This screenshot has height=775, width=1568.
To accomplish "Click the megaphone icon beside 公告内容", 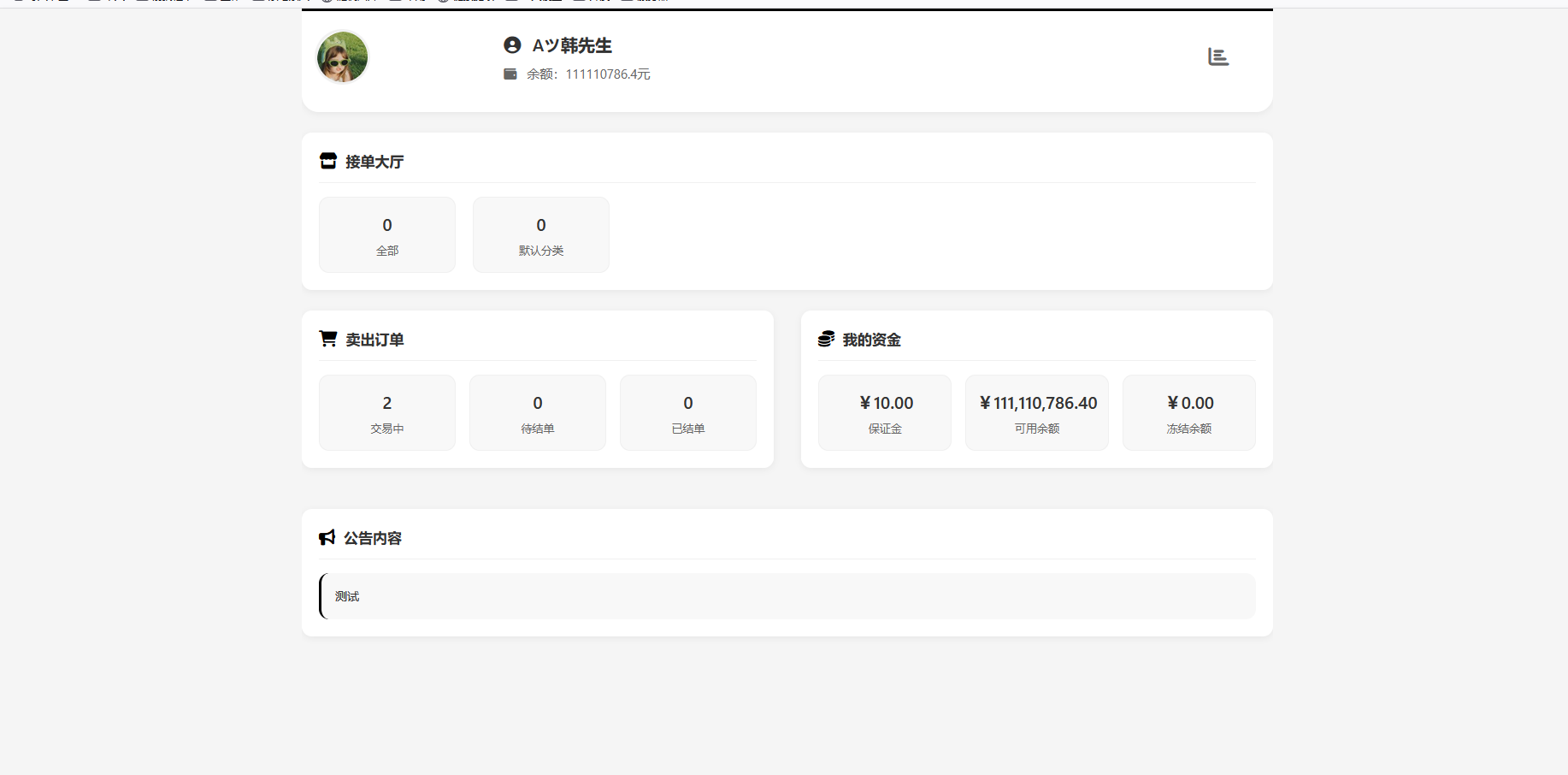I will point(327,537).
